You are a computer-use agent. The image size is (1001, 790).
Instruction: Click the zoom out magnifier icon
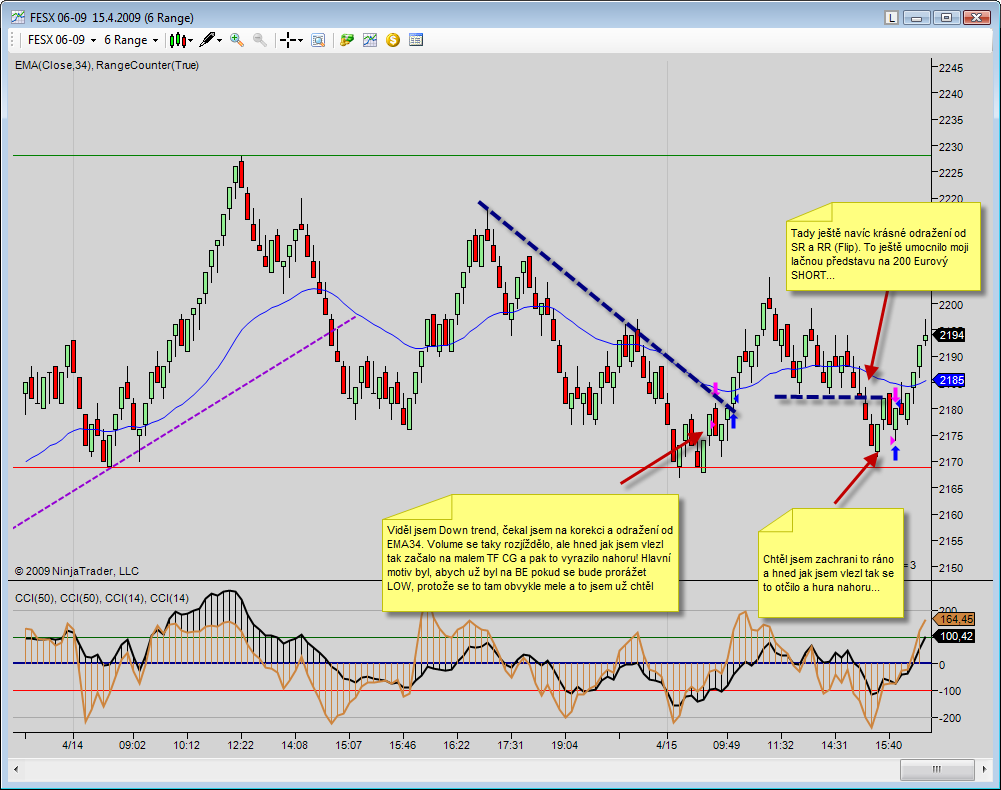[x=260, y=40]
